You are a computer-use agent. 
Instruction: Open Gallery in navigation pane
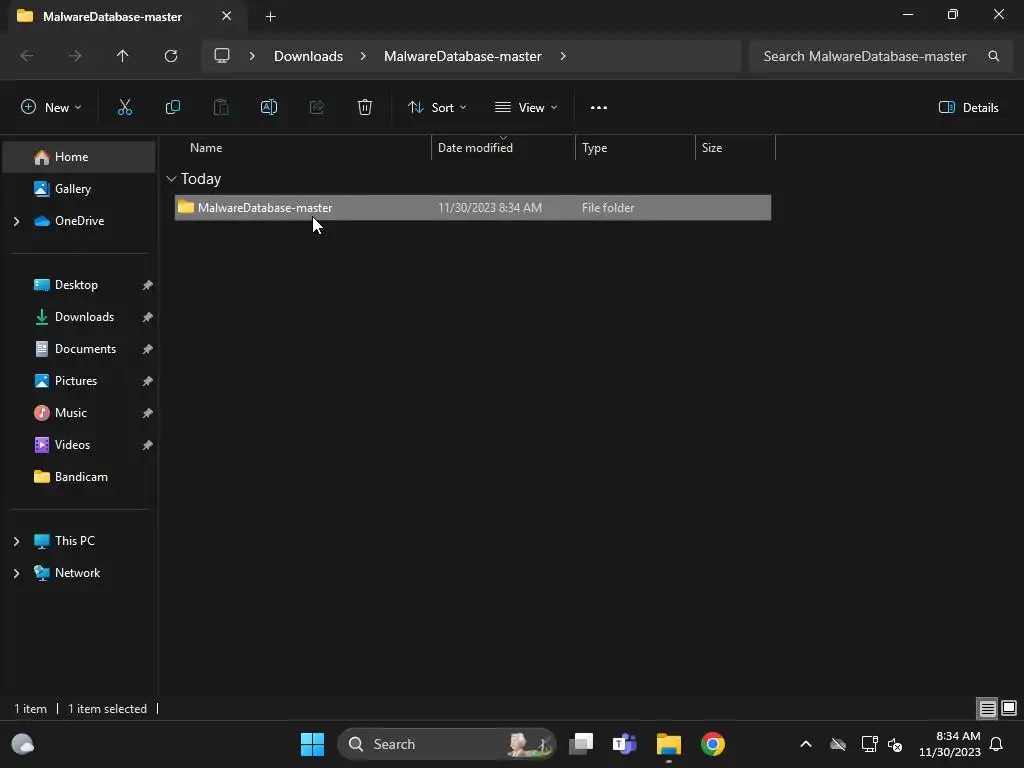79,189
